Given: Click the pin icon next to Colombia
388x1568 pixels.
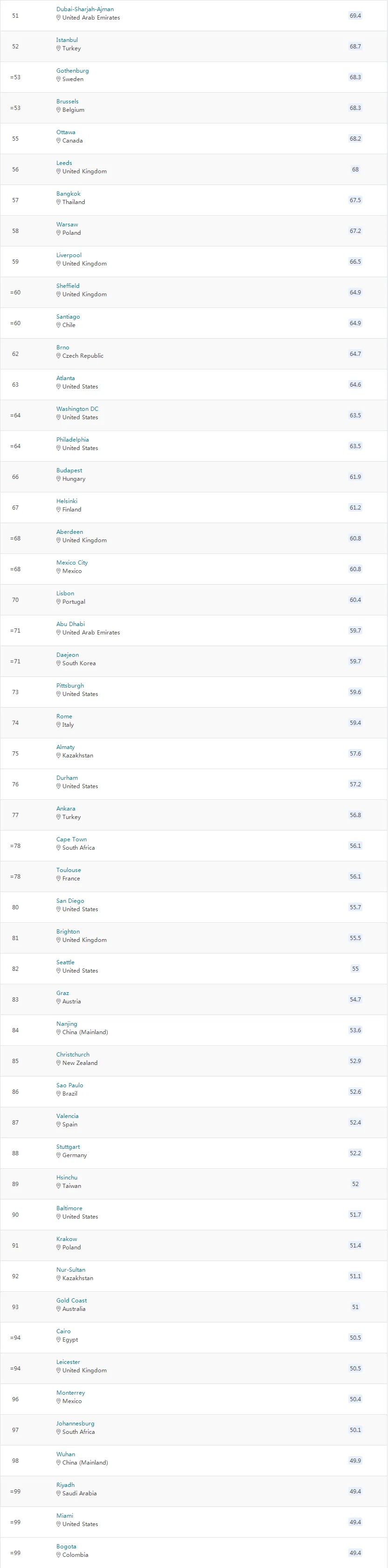Looking at the screenshot, I should click(x=59, y=1554).
